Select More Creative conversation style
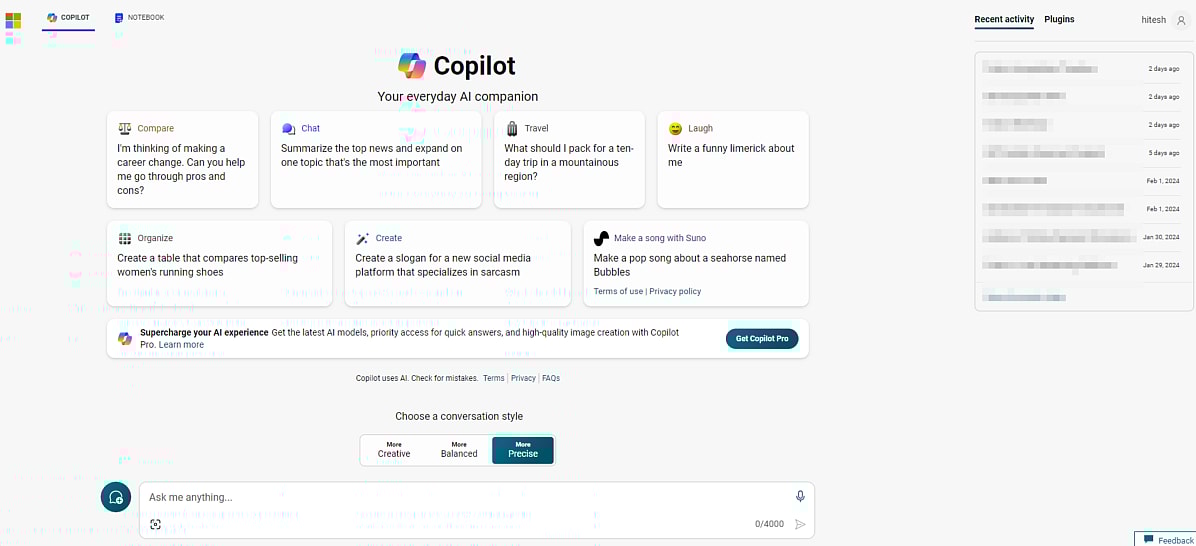Image resolution: width=1196 pixels, height=546 pixels. click(x=394, y=449)
